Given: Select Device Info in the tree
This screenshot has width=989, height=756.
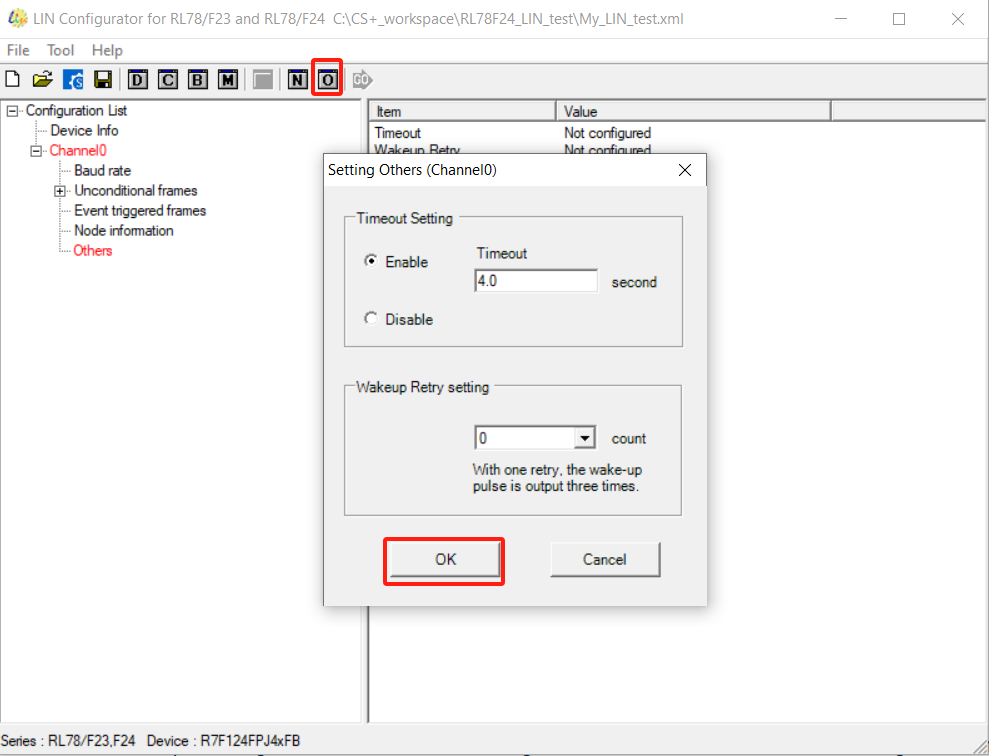Looking at the screenshot, I should point(85,131).
